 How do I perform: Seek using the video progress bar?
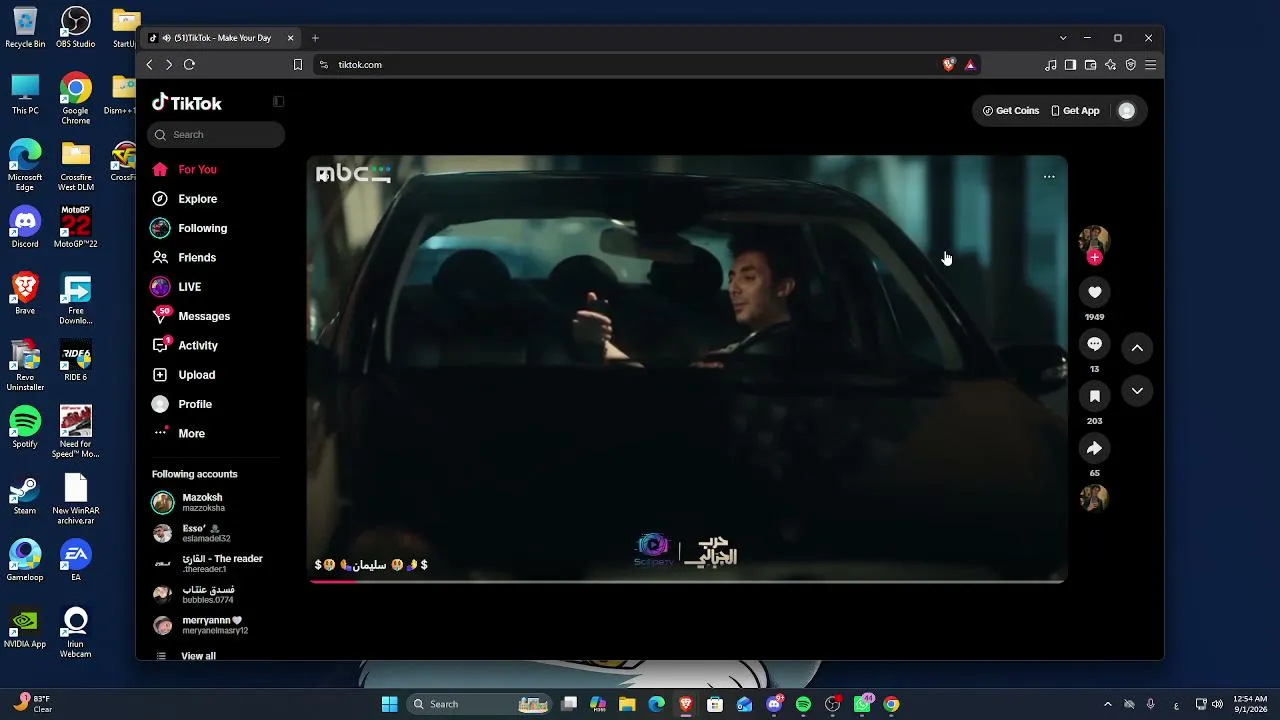[687, 581]
